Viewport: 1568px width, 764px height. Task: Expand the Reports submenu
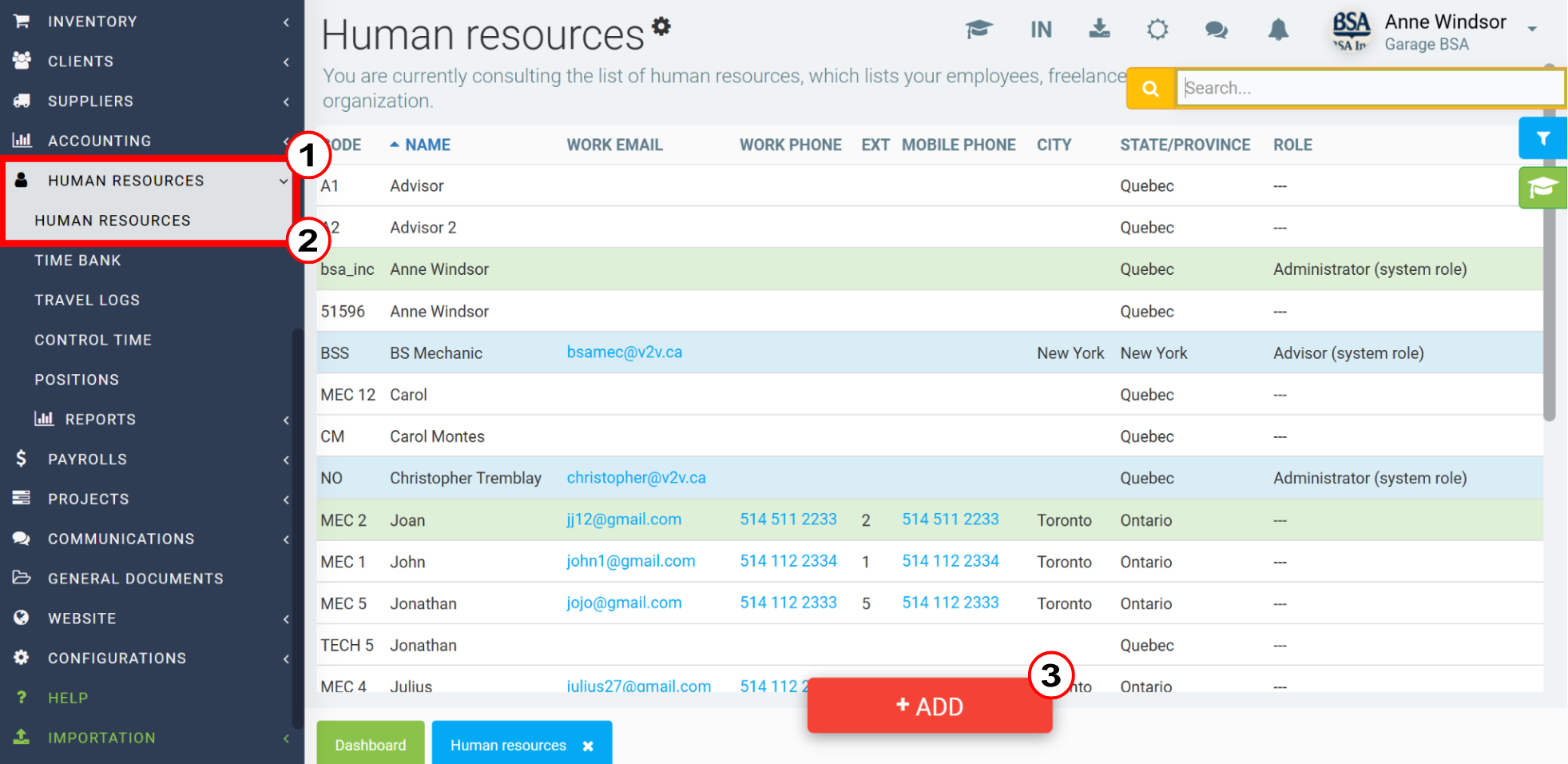[x=152, y=419]
